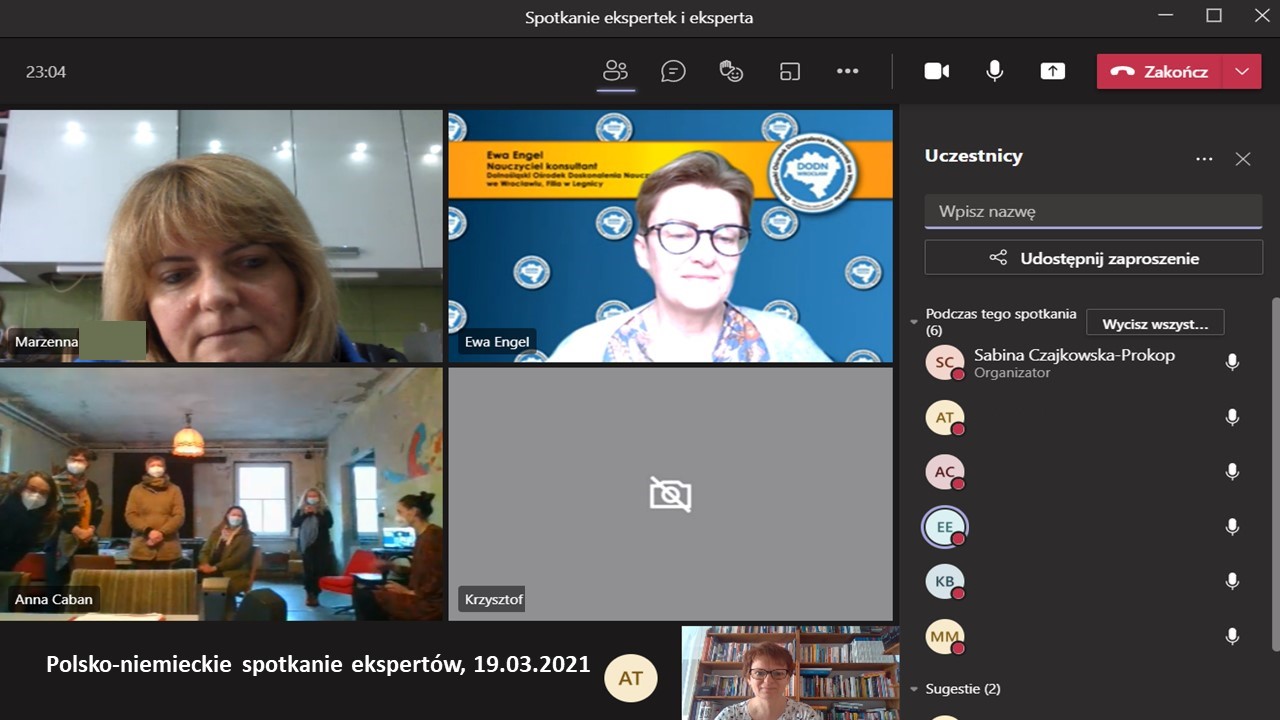Collapse the 'Podczas tego spotkania' section
Screen dimensions: 1280x720
(914, 322)
